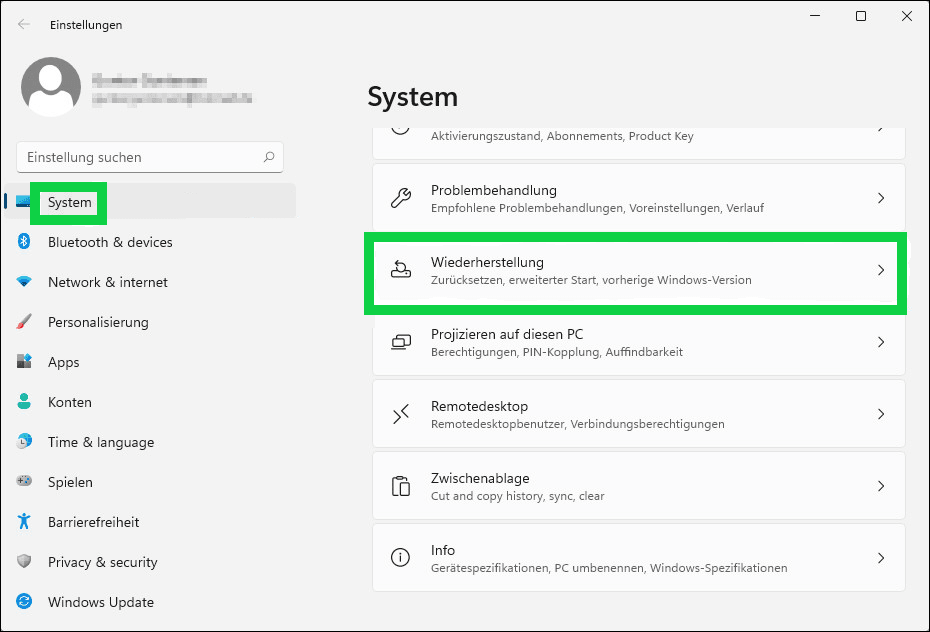The width and height of the screenshot is (930, 632).
Task: Focus the Einstellung suchen search field
Action: click(150, 157)
